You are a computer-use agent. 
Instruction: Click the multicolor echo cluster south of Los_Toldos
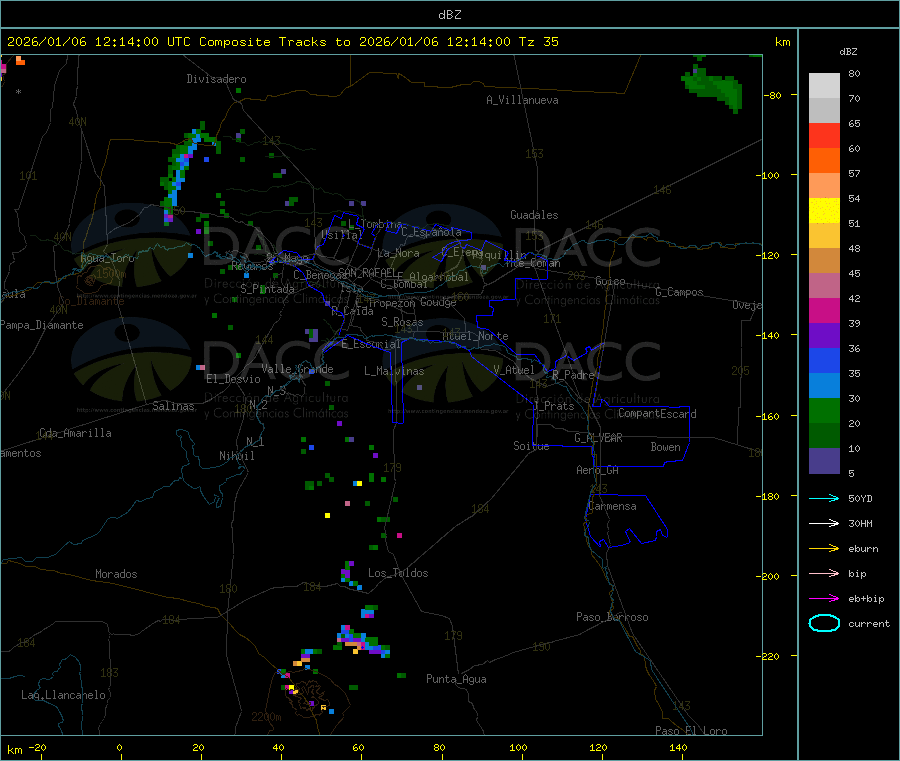363,642
